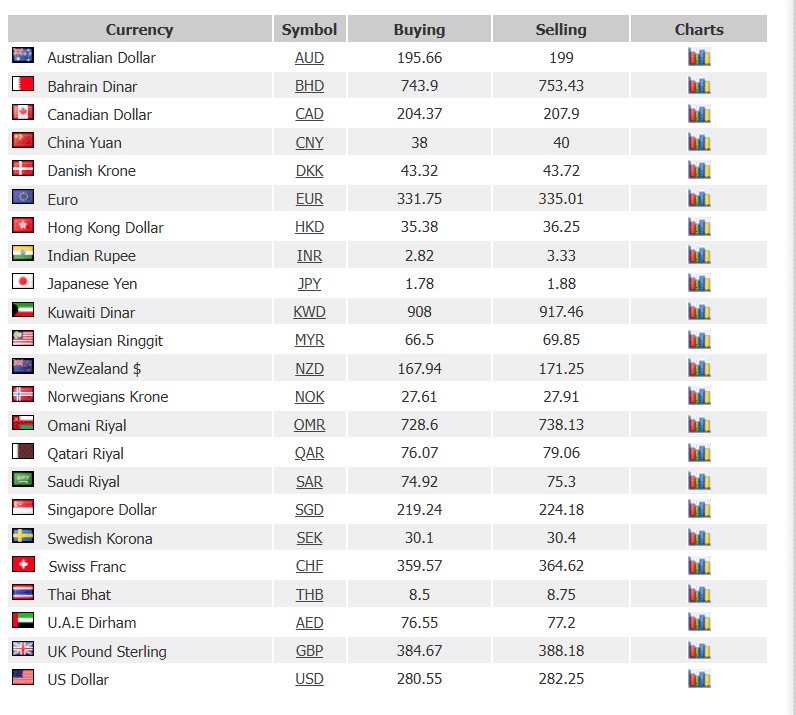Open the chart icon for Australian Dollar
Viewport: 796px width, 715px height.
[x=699, y=57]
